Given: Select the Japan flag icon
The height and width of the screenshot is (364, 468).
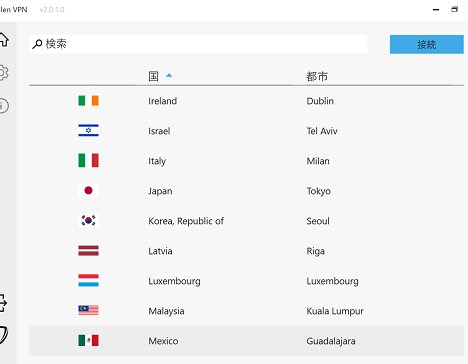Looking at the screenshot, I should coord(88,190).
